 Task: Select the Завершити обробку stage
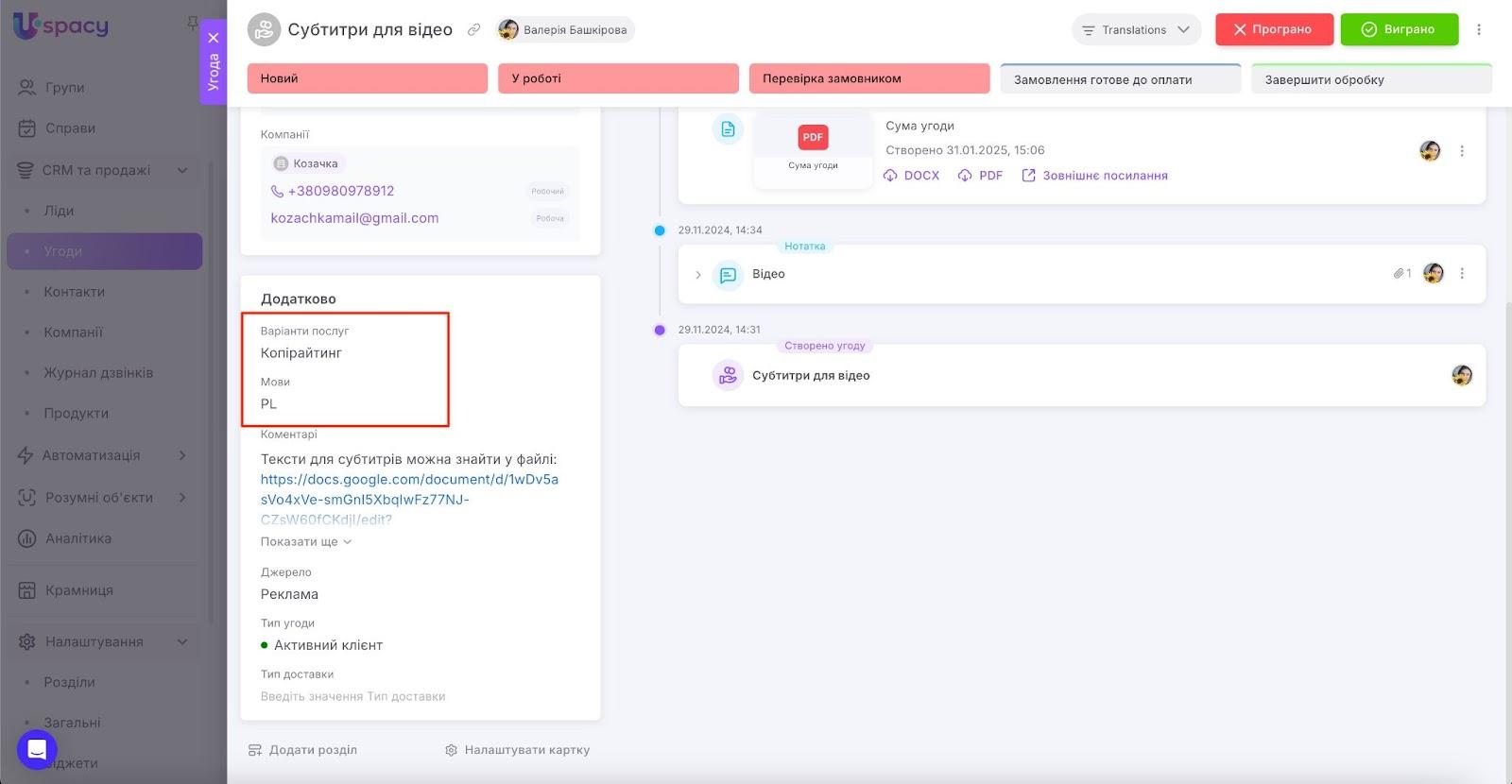pos(1371,79)
